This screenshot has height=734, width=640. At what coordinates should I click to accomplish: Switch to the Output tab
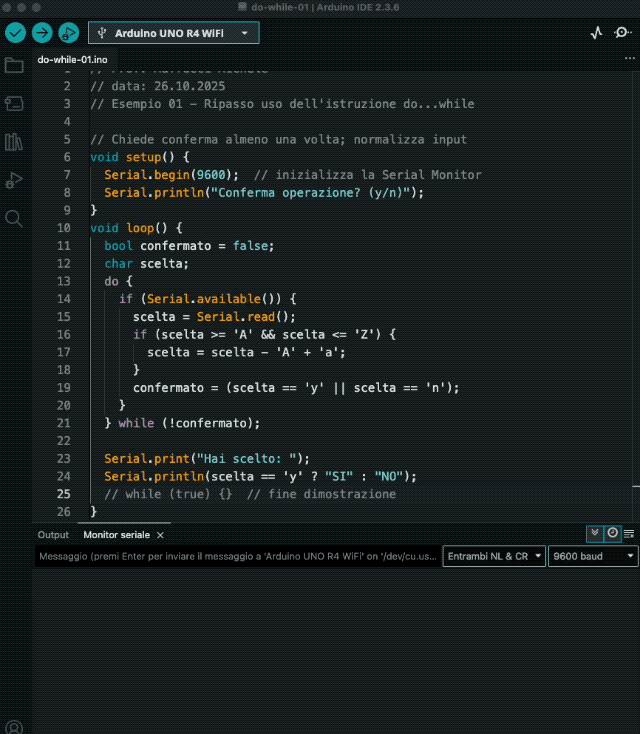[x=53, y=535]
